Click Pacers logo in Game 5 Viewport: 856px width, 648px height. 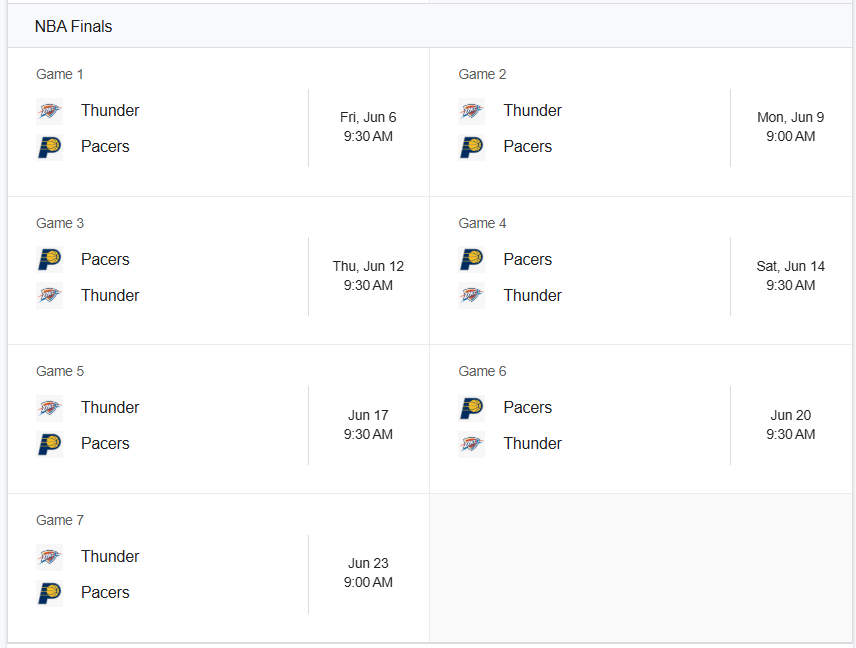click(x=49, y=444)
